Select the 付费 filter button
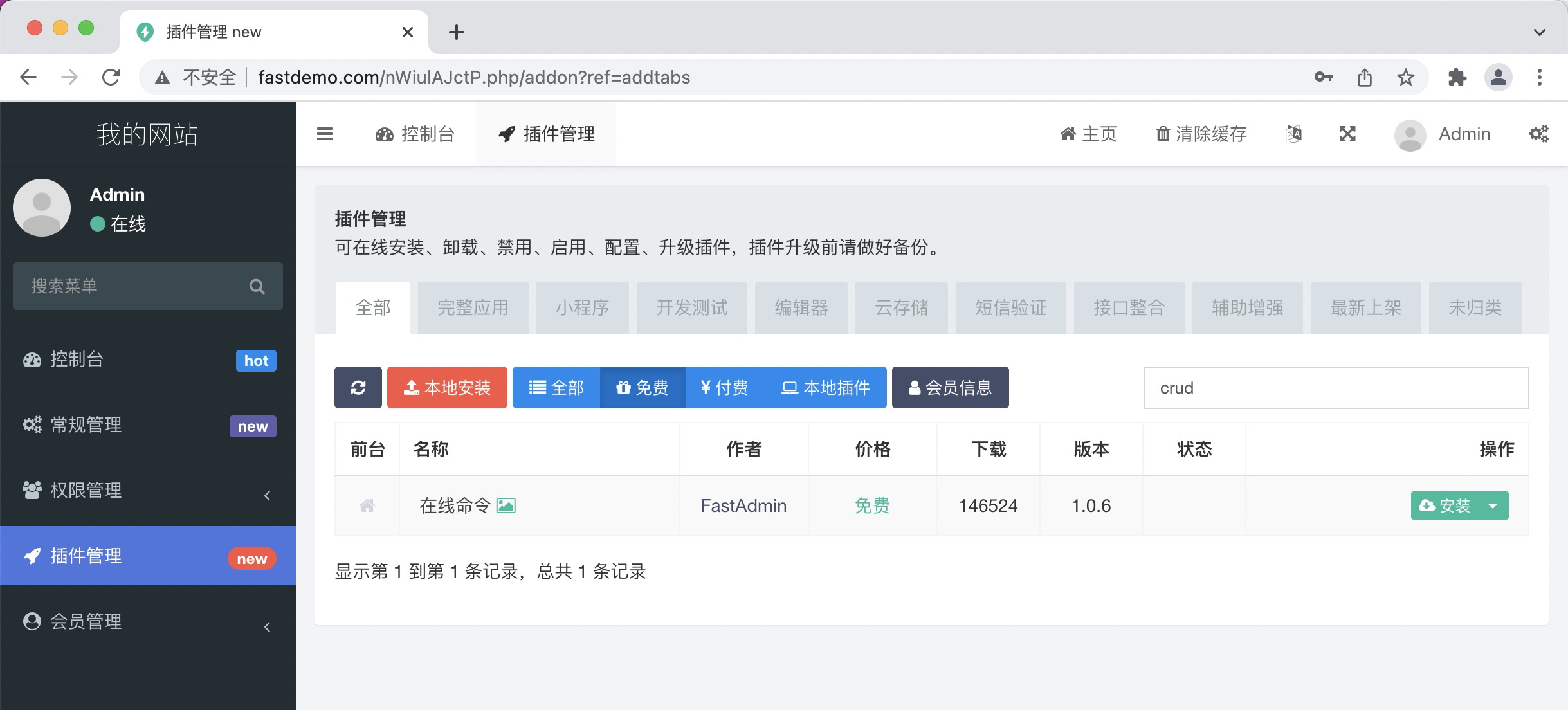The image size is (1568, 710). [x=724, y=387]
